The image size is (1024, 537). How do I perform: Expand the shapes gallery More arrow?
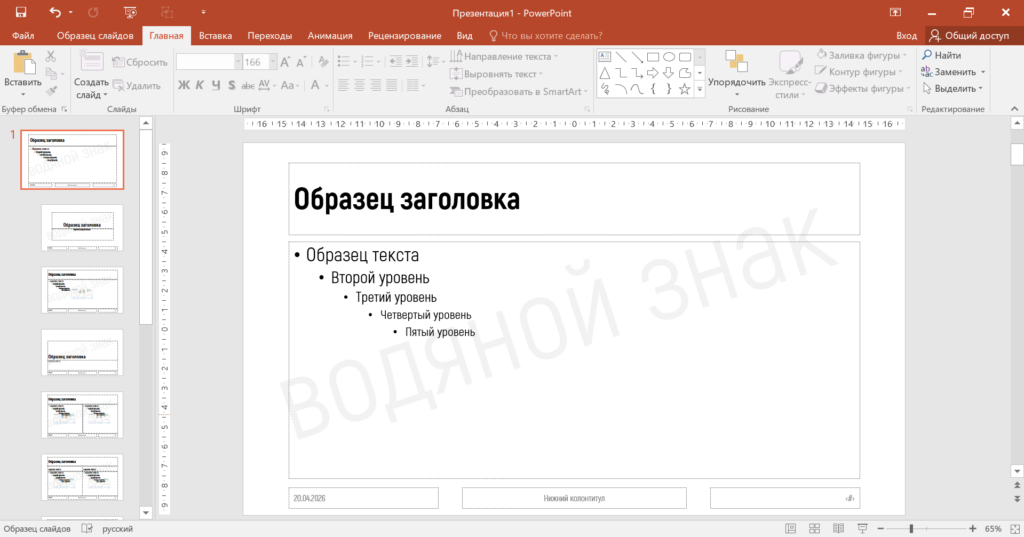(699, 90)
